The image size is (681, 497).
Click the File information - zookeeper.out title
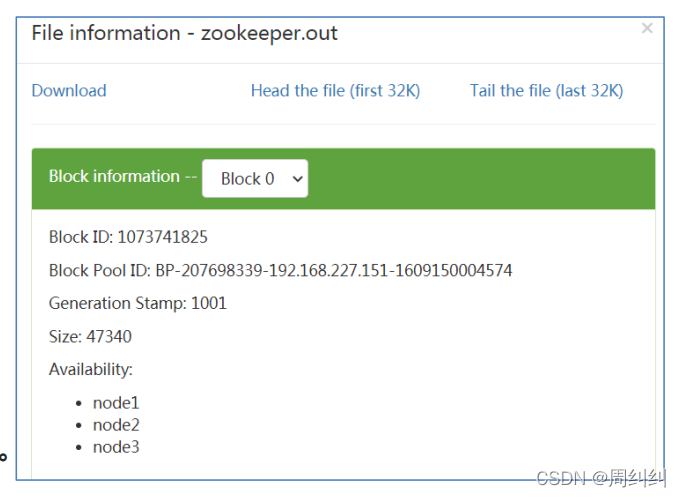pyautogui.click(x=185, y=33)
